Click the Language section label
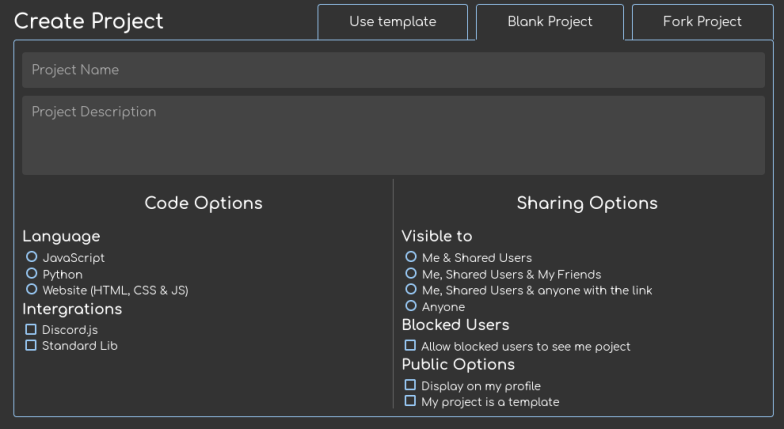 (x=61, y=236)
